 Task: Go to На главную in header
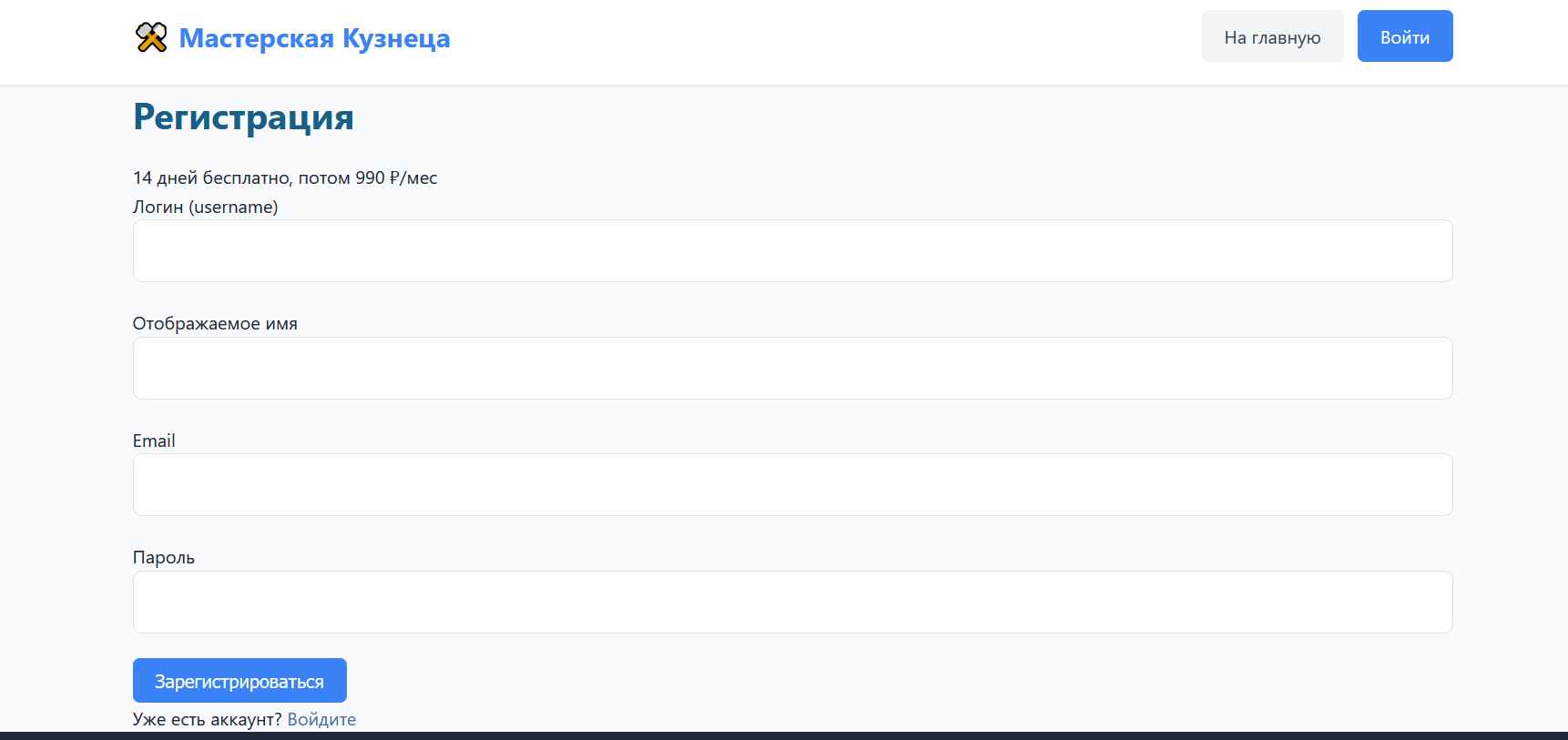pos(1272,36)
